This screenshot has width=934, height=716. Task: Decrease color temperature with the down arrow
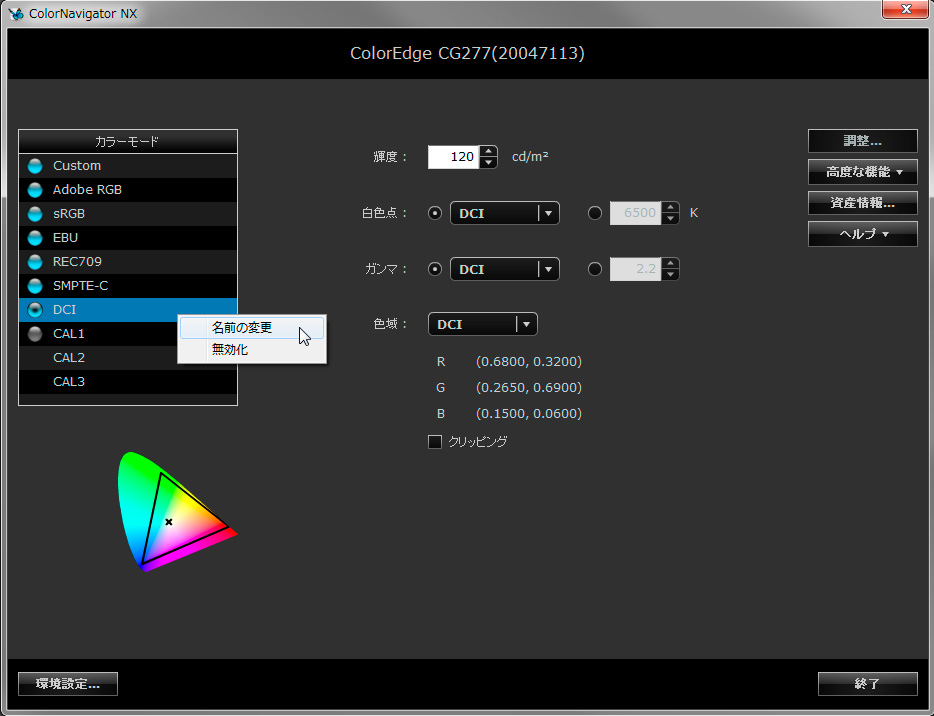point(671,219)
